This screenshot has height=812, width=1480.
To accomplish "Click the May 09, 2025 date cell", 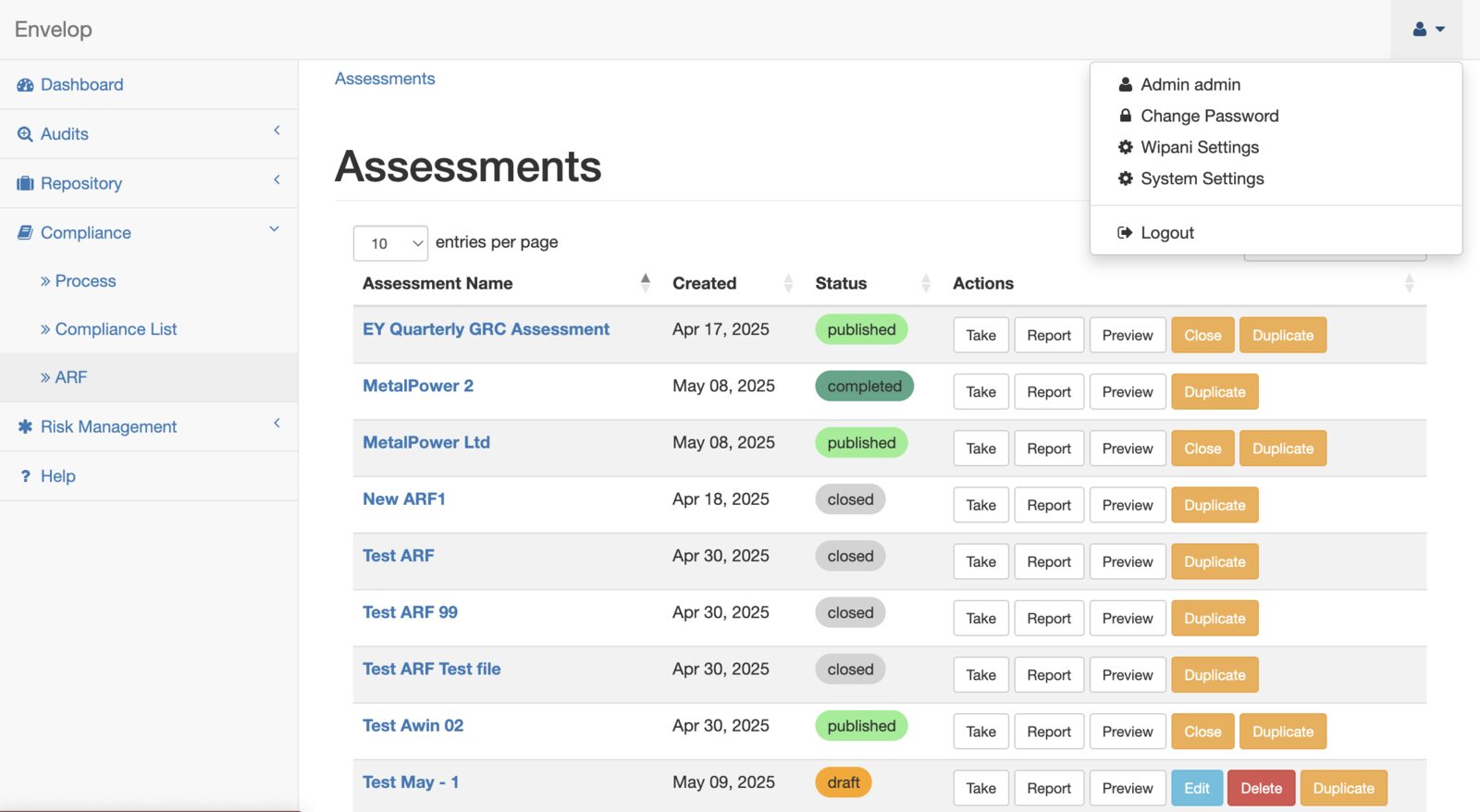I will (723, 782).
